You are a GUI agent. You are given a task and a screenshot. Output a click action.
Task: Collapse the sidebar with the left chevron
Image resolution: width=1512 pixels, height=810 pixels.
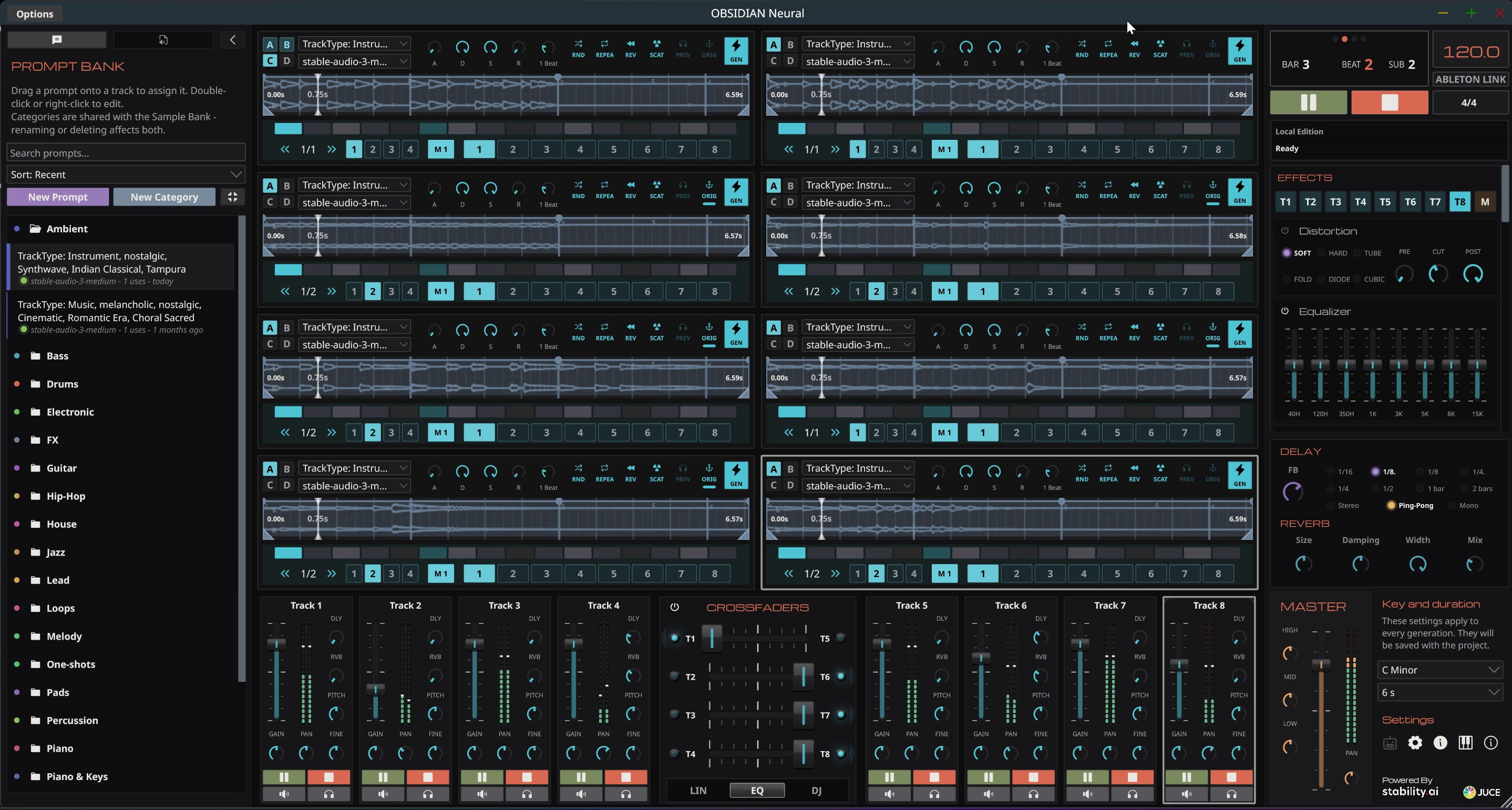tap(233, 40)
